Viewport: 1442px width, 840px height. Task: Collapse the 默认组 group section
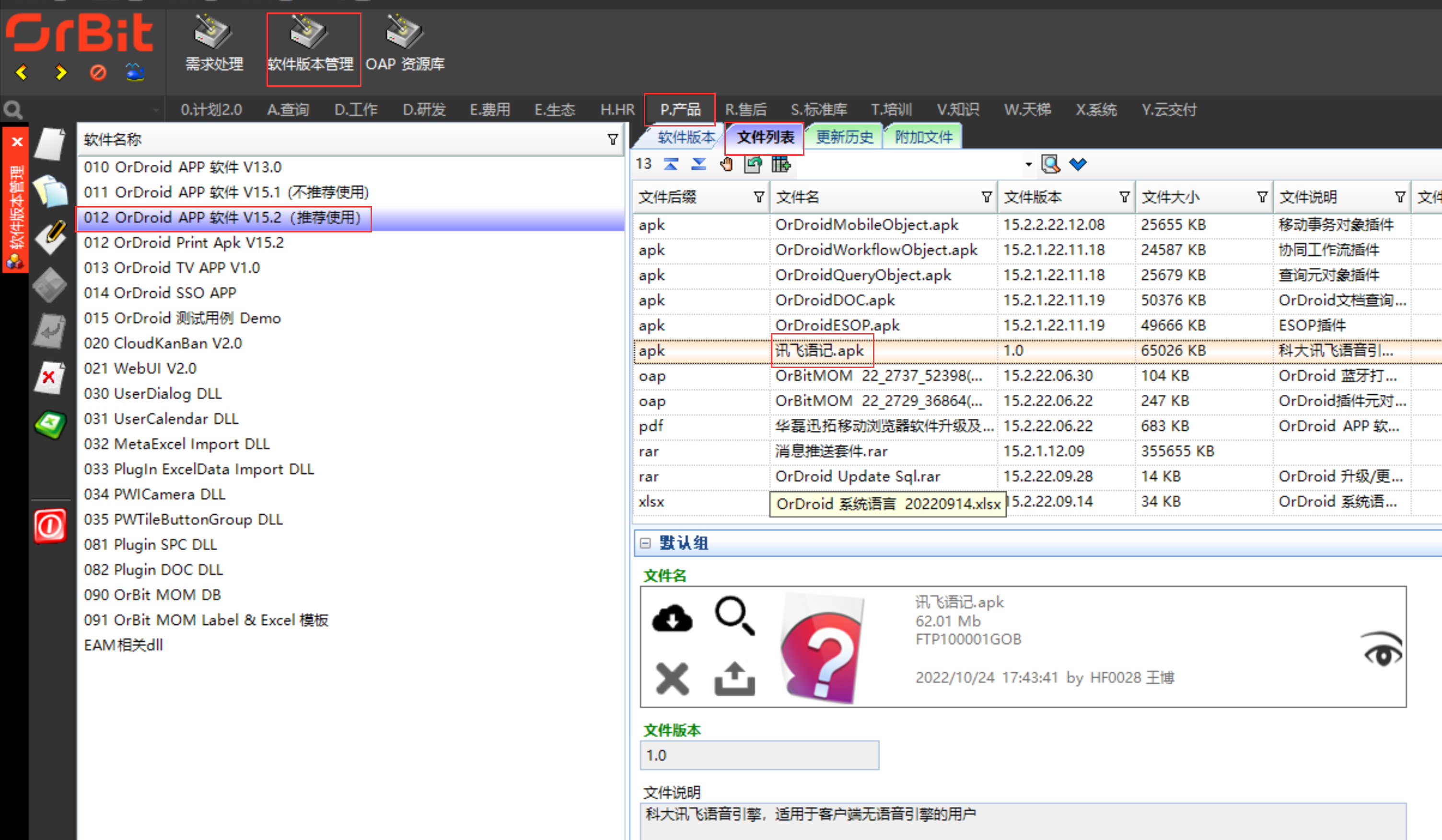coord(645,543)
